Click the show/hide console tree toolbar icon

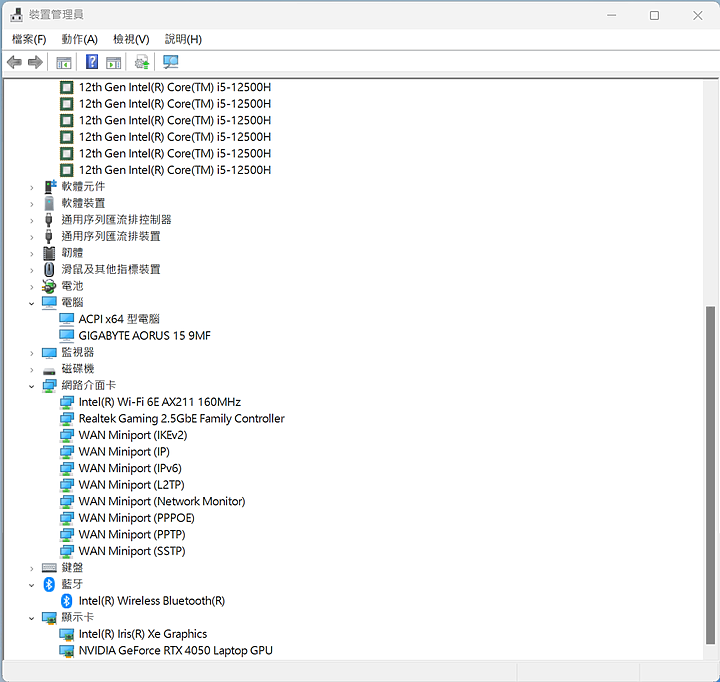[x=63, y=62]
